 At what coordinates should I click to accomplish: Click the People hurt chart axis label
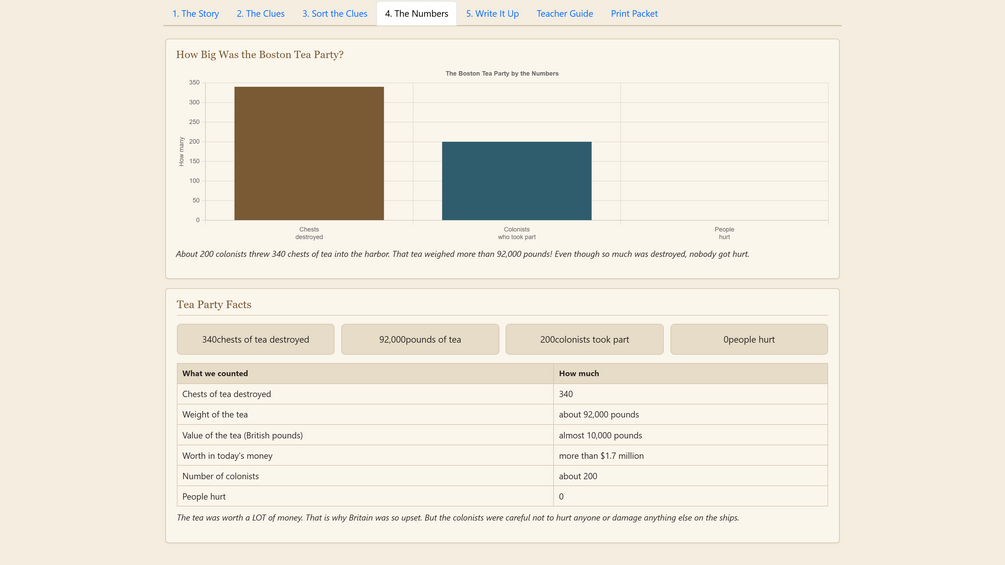[724, 233]
